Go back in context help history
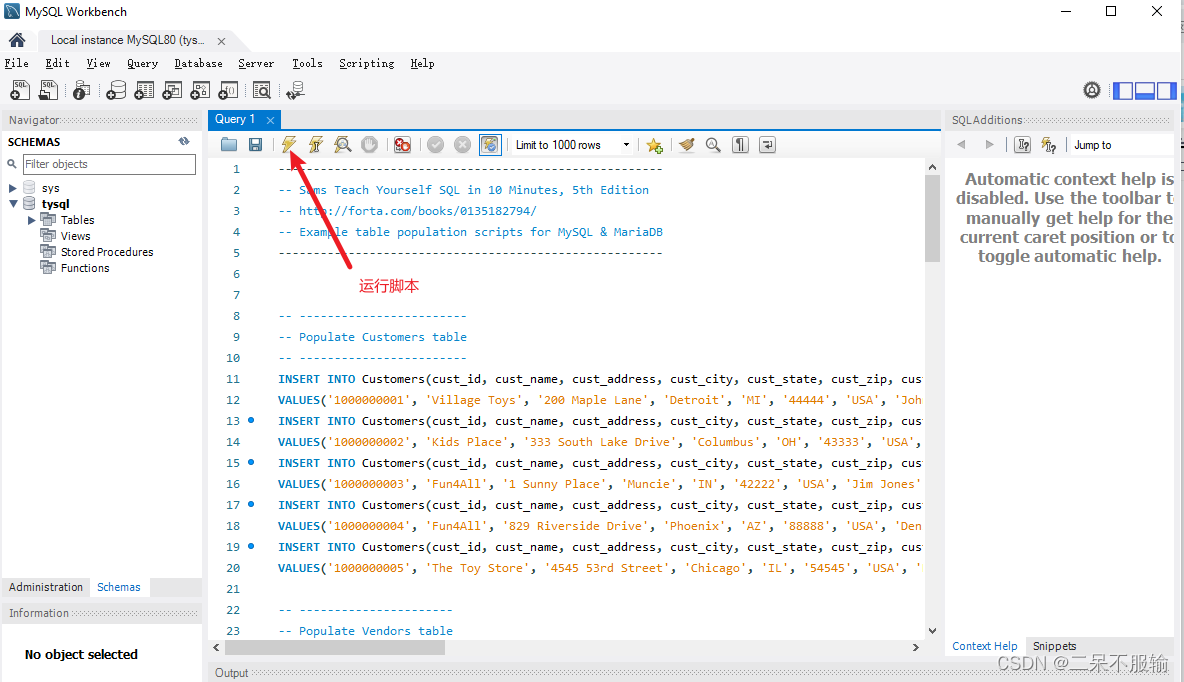The height and width of the screenshot is (682, 1184). tap(961, 144)
